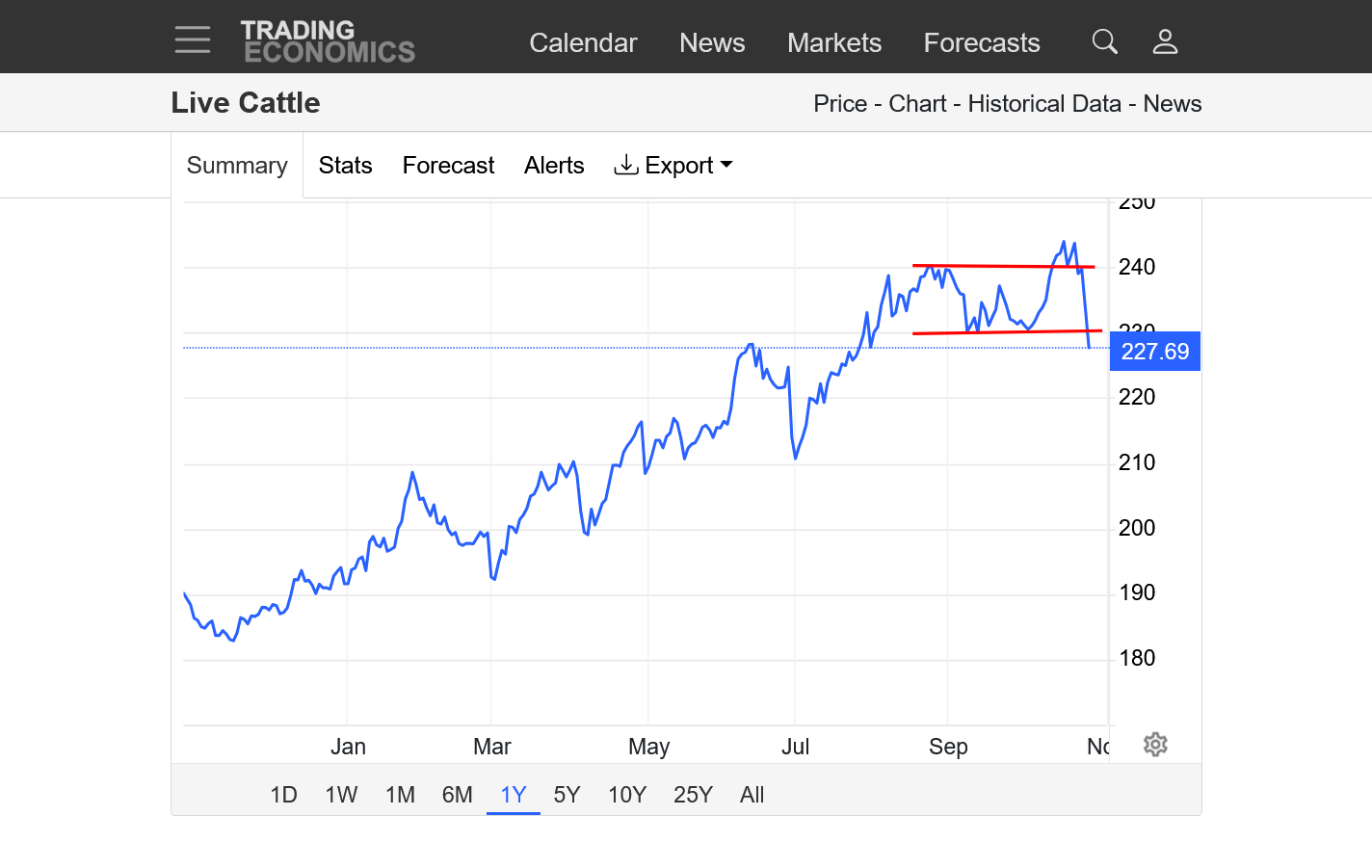The width and height of the screenshot is (1372, 868).
Task: Open the hamburger navigation menu
Action: 193,39
